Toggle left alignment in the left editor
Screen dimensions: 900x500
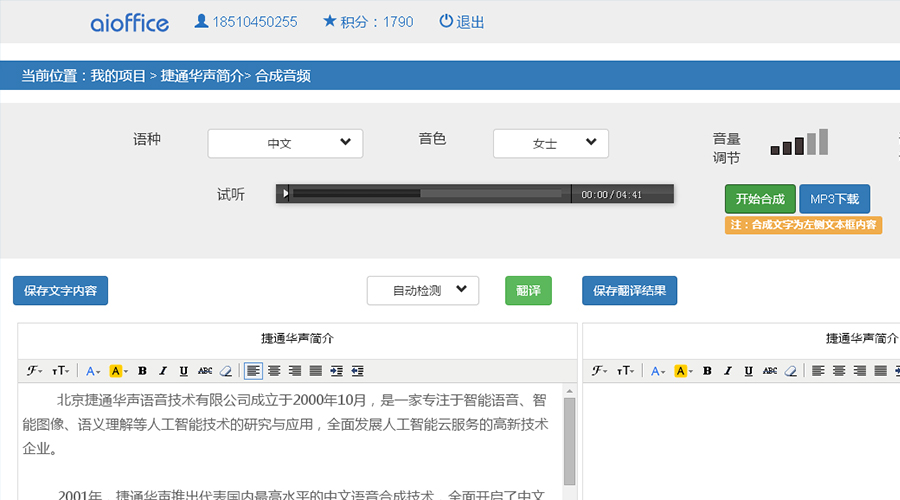pyautogui.click(x=253, y=371)
